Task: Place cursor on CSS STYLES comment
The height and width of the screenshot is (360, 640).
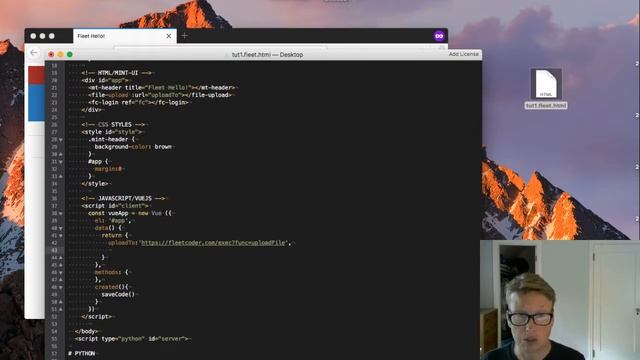Action: [113, 124]
